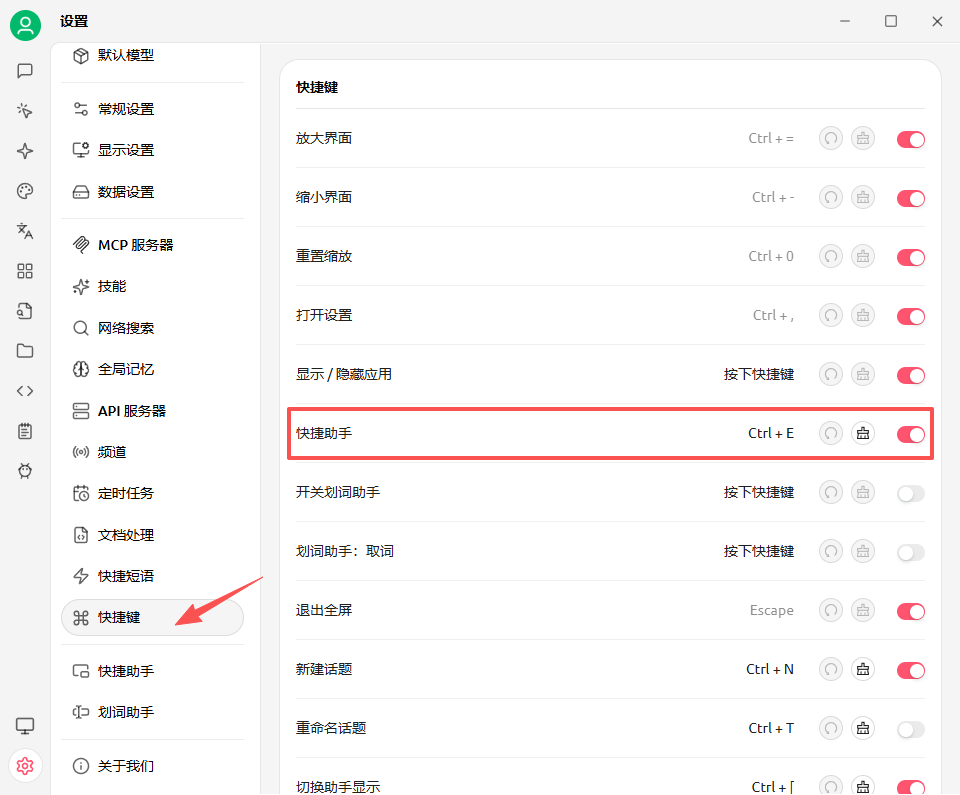Viewport: 960px width, 795px height.
Task: Reset the 显示 / 隐藏应用 shortcut
Action: coord(831,374)
